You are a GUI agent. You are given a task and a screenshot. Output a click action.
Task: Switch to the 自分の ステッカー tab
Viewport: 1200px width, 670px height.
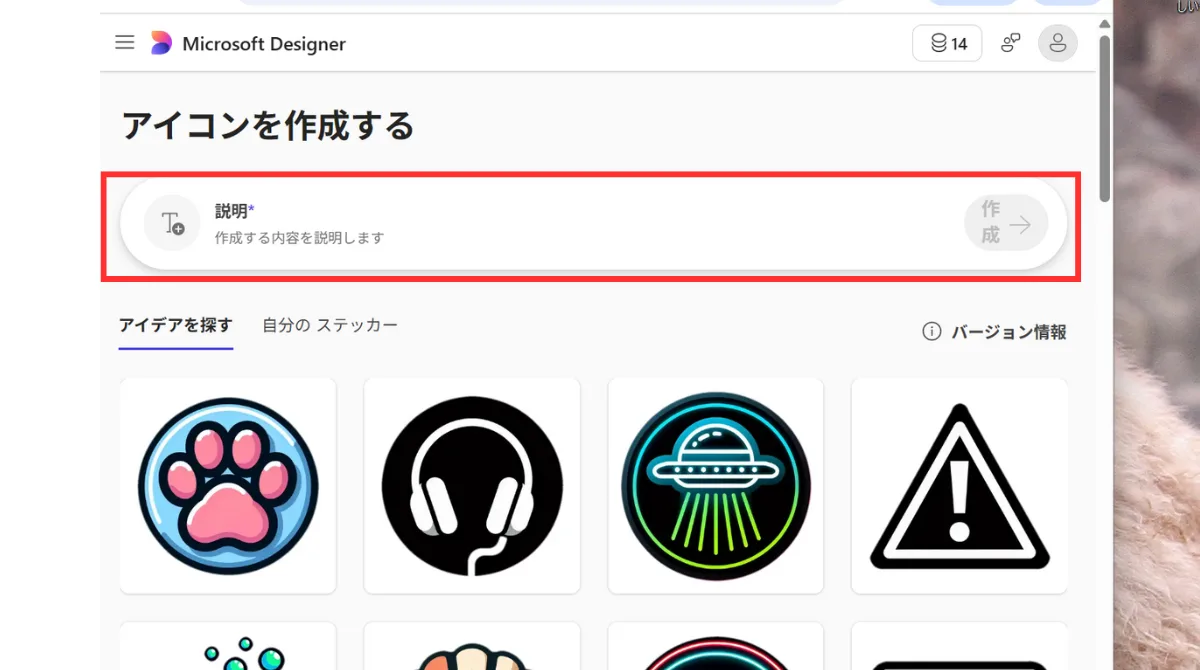click(x=330, y=325)
